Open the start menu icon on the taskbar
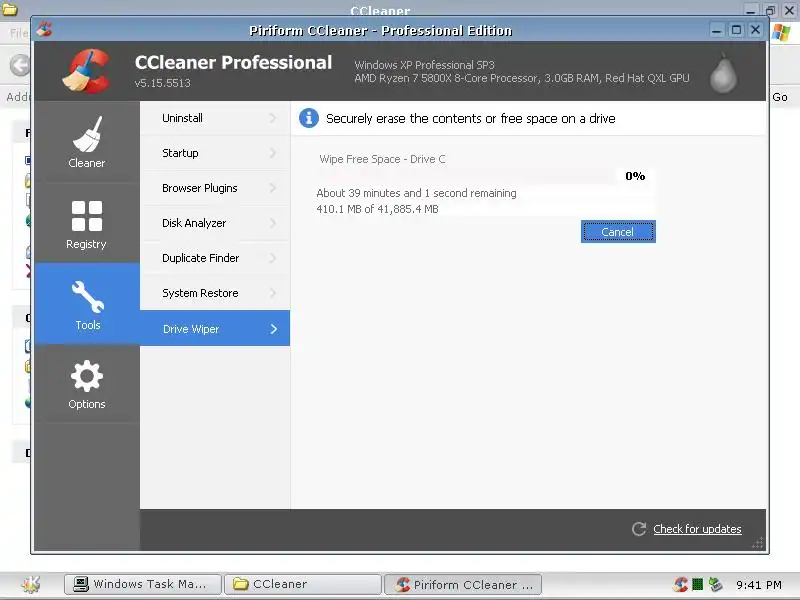Viewport: 800px width, 600px height. (31, 584)
